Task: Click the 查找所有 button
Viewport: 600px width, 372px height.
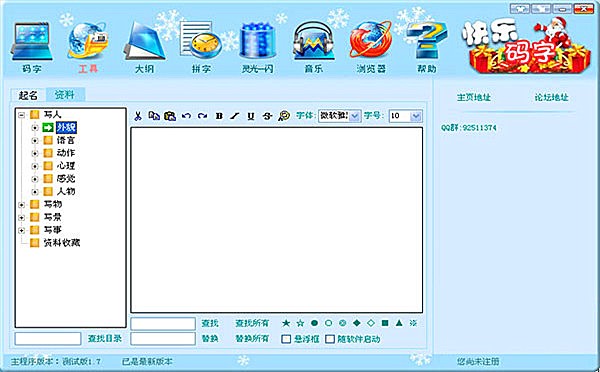Action: click(252, 323)
